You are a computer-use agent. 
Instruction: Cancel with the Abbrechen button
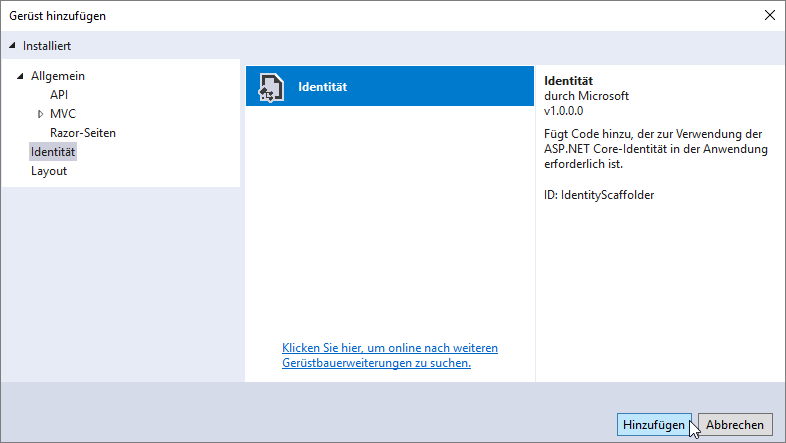735,425
